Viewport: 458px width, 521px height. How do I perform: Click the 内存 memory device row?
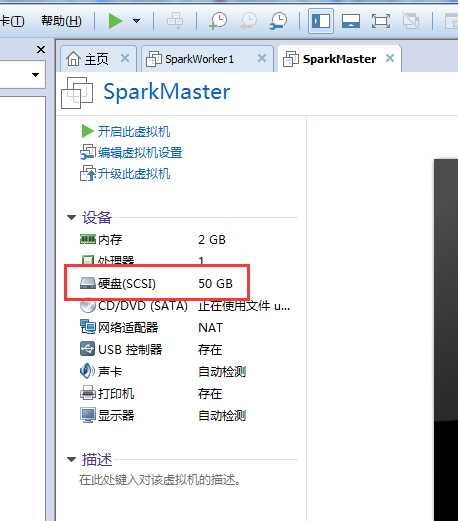point(153,239)
